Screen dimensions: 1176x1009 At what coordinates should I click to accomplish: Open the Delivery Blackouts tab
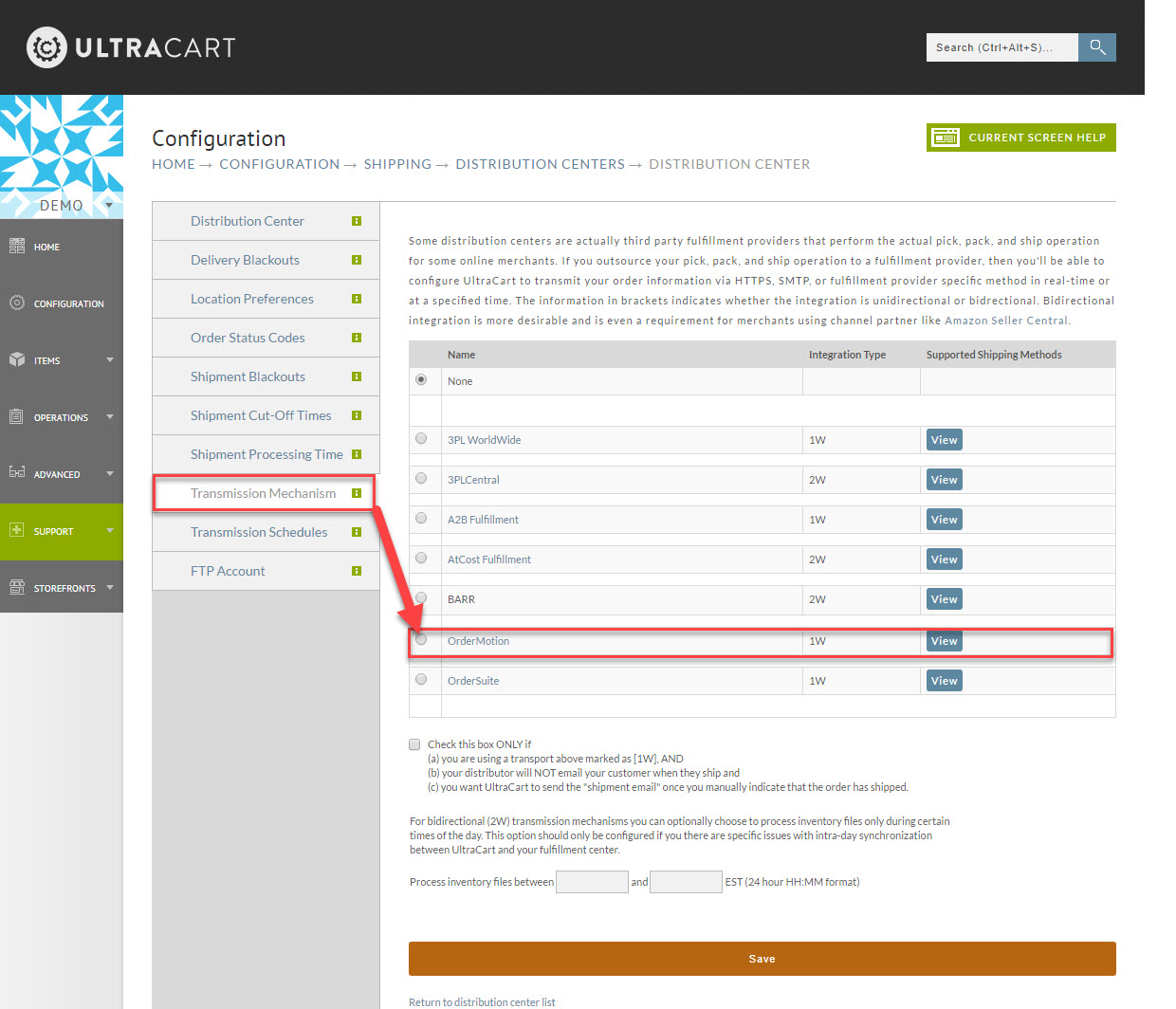[x=266, y=260]
